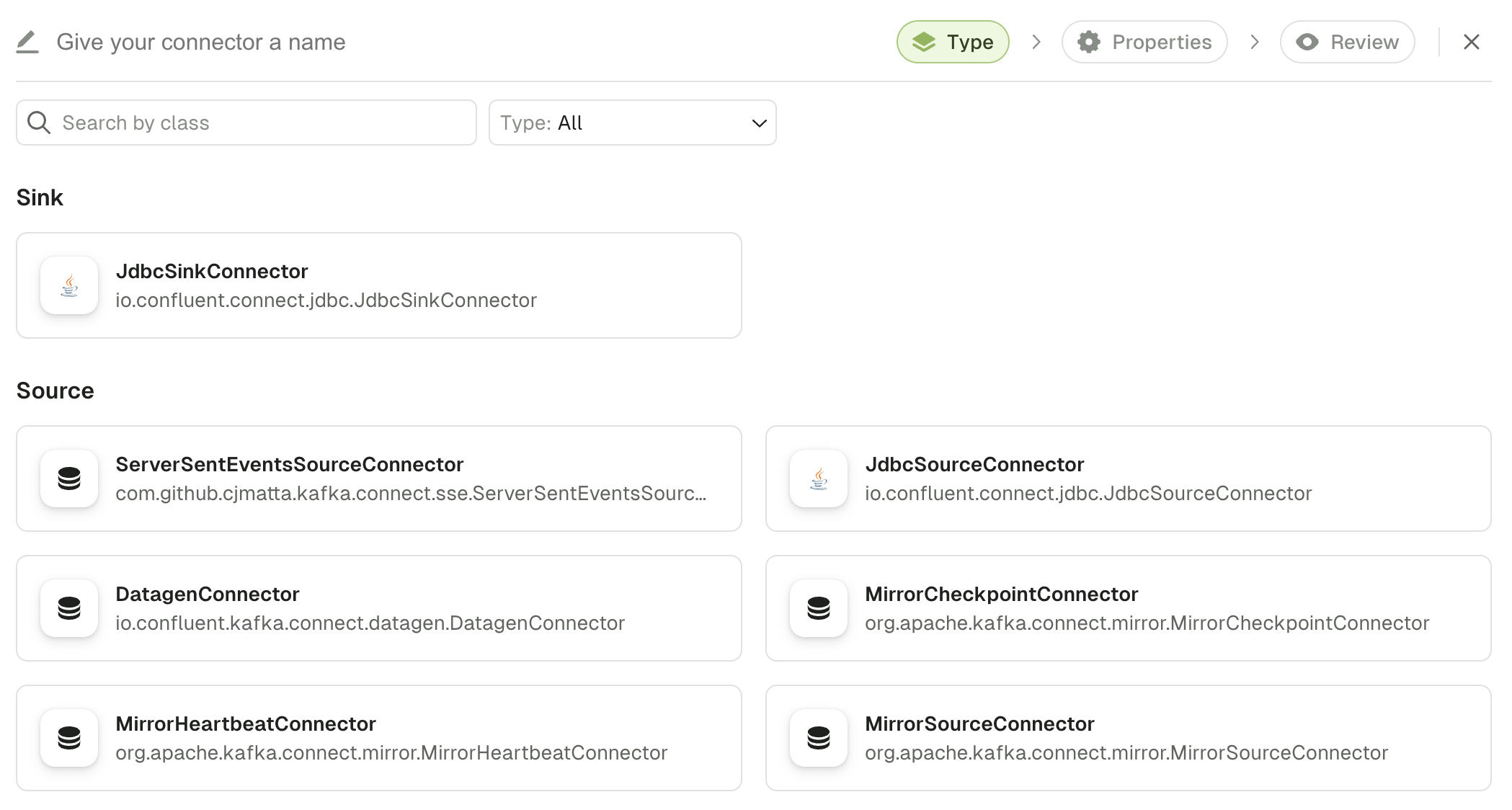1512x810 pixels.
Task: Click the magnifier icon in search box
Action: (39, 123)
